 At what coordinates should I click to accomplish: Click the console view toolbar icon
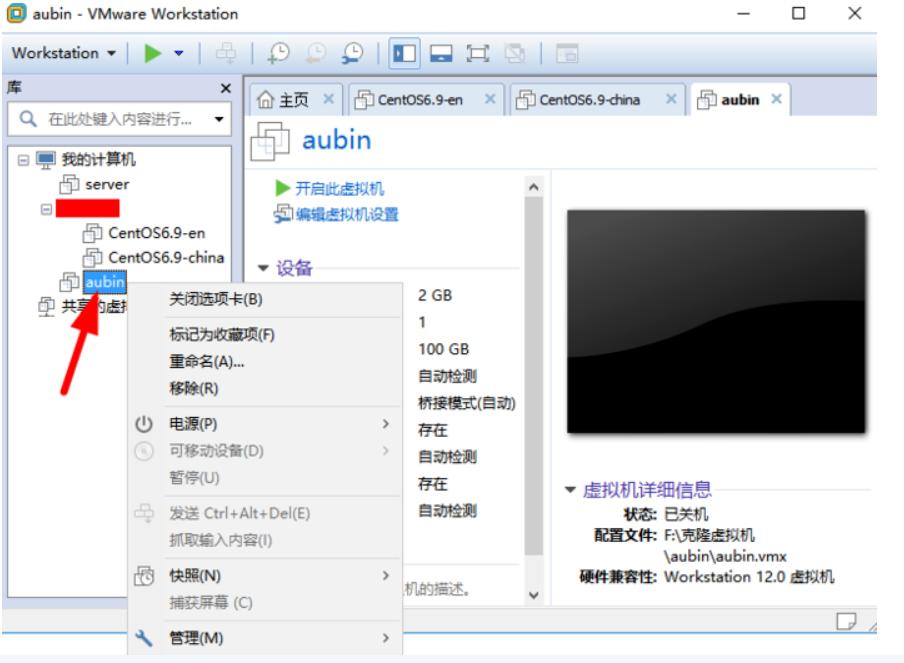[567, 54]
